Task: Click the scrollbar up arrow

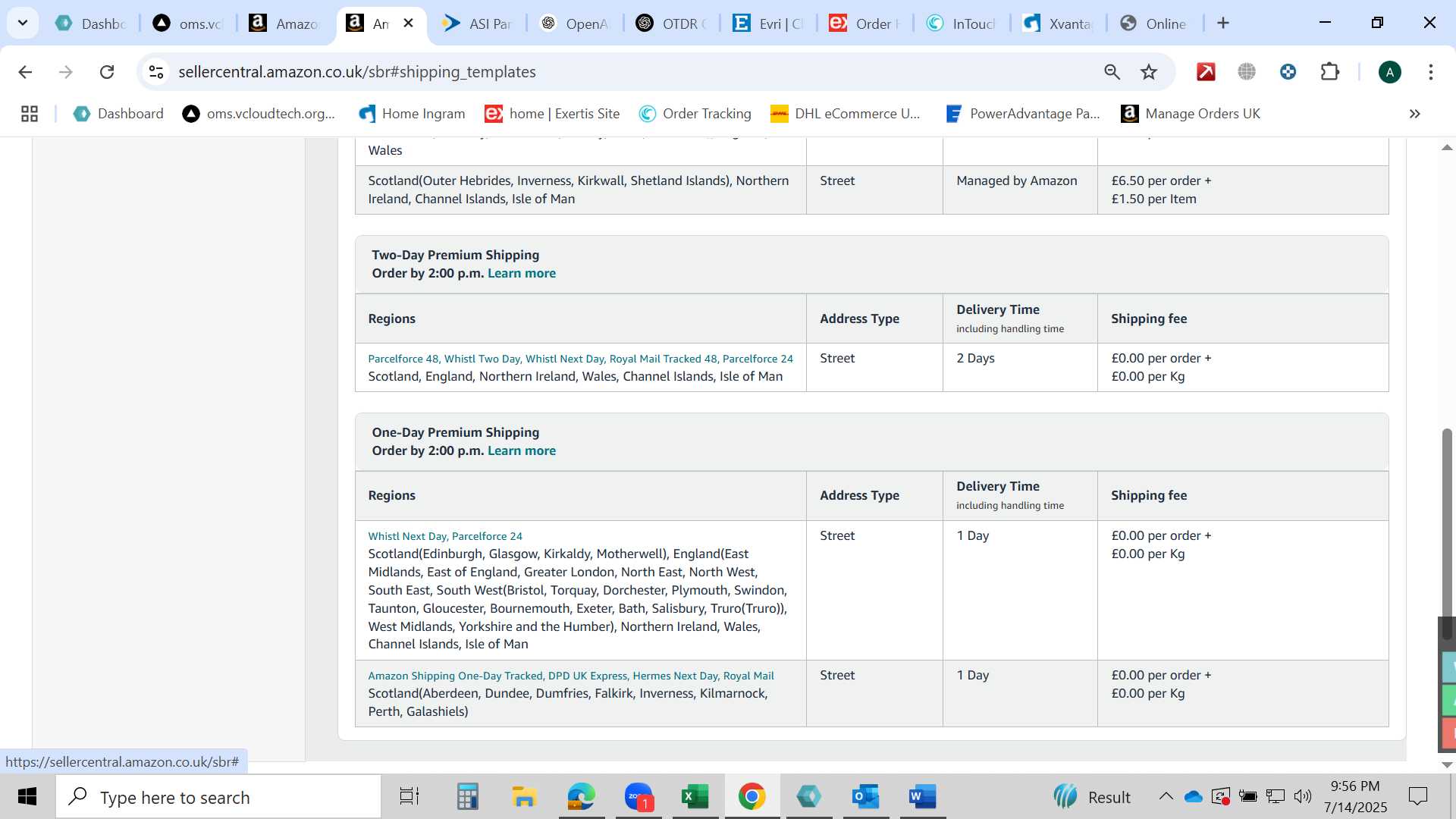Action: point(1447,147)
